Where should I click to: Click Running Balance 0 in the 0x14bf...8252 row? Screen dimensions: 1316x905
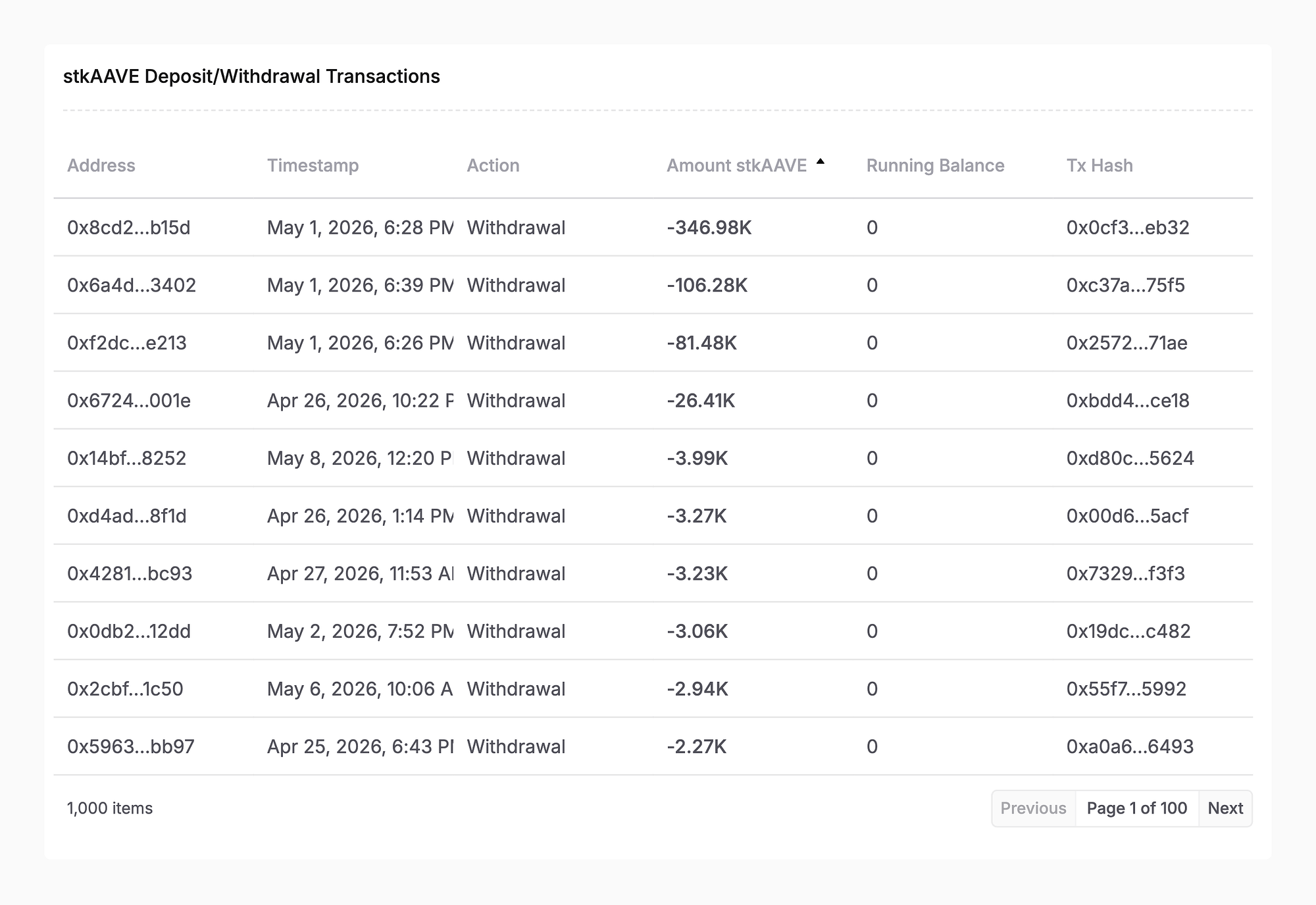point(872,458)
